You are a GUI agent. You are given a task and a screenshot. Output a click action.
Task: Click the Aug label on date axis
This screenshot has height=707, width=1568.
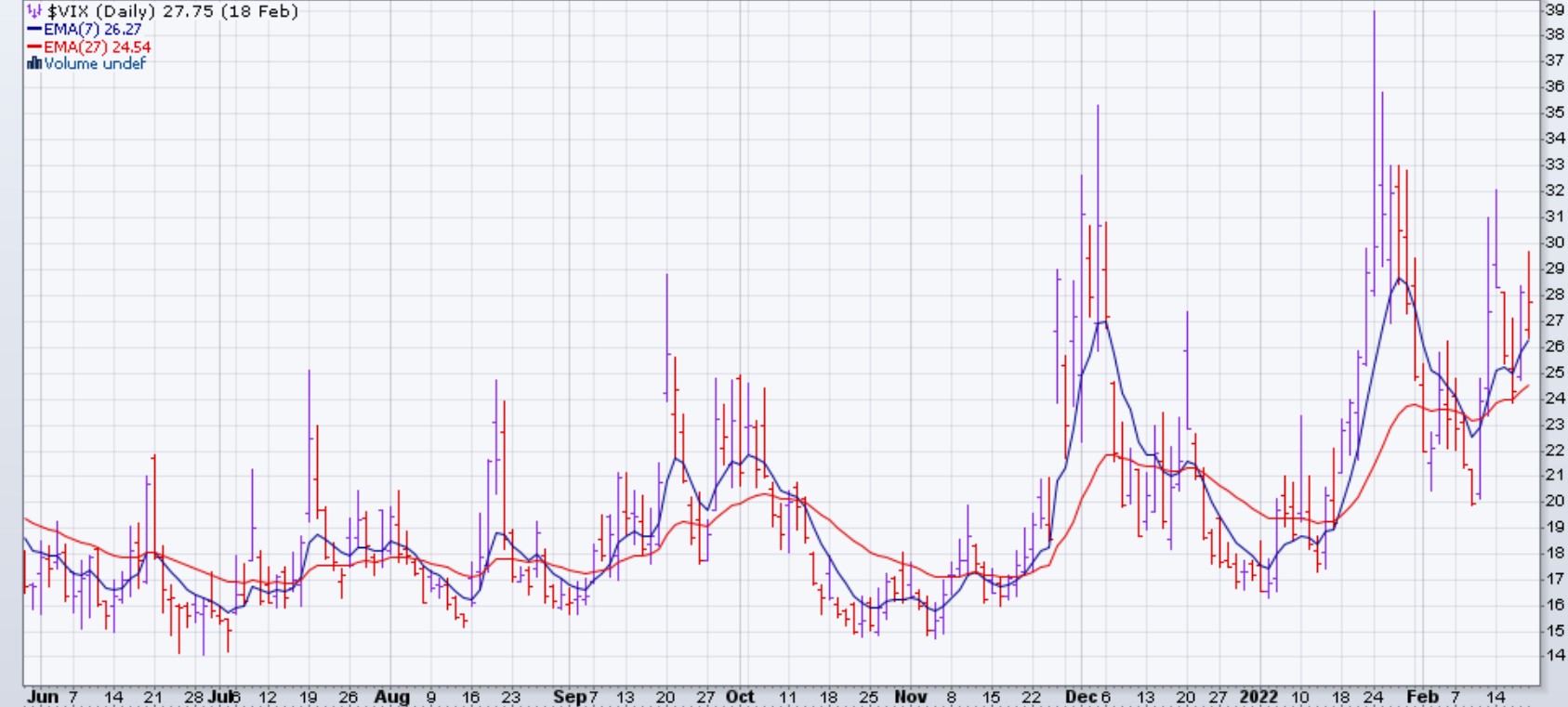point(391,697)
